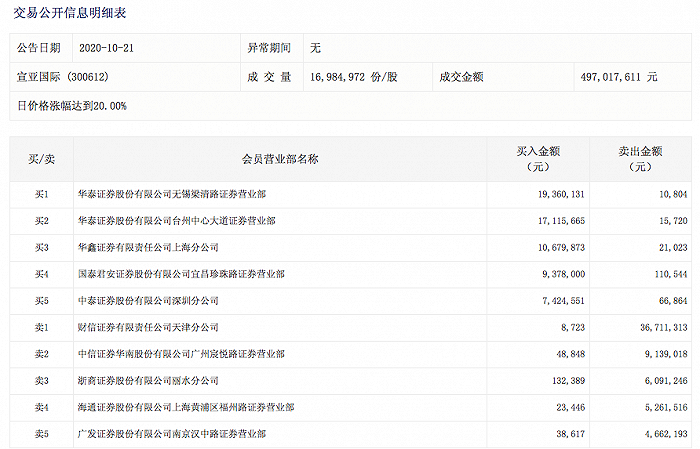Click sell amount 36,711,313
Screen dimensions: 700x449
click(664, 328)
